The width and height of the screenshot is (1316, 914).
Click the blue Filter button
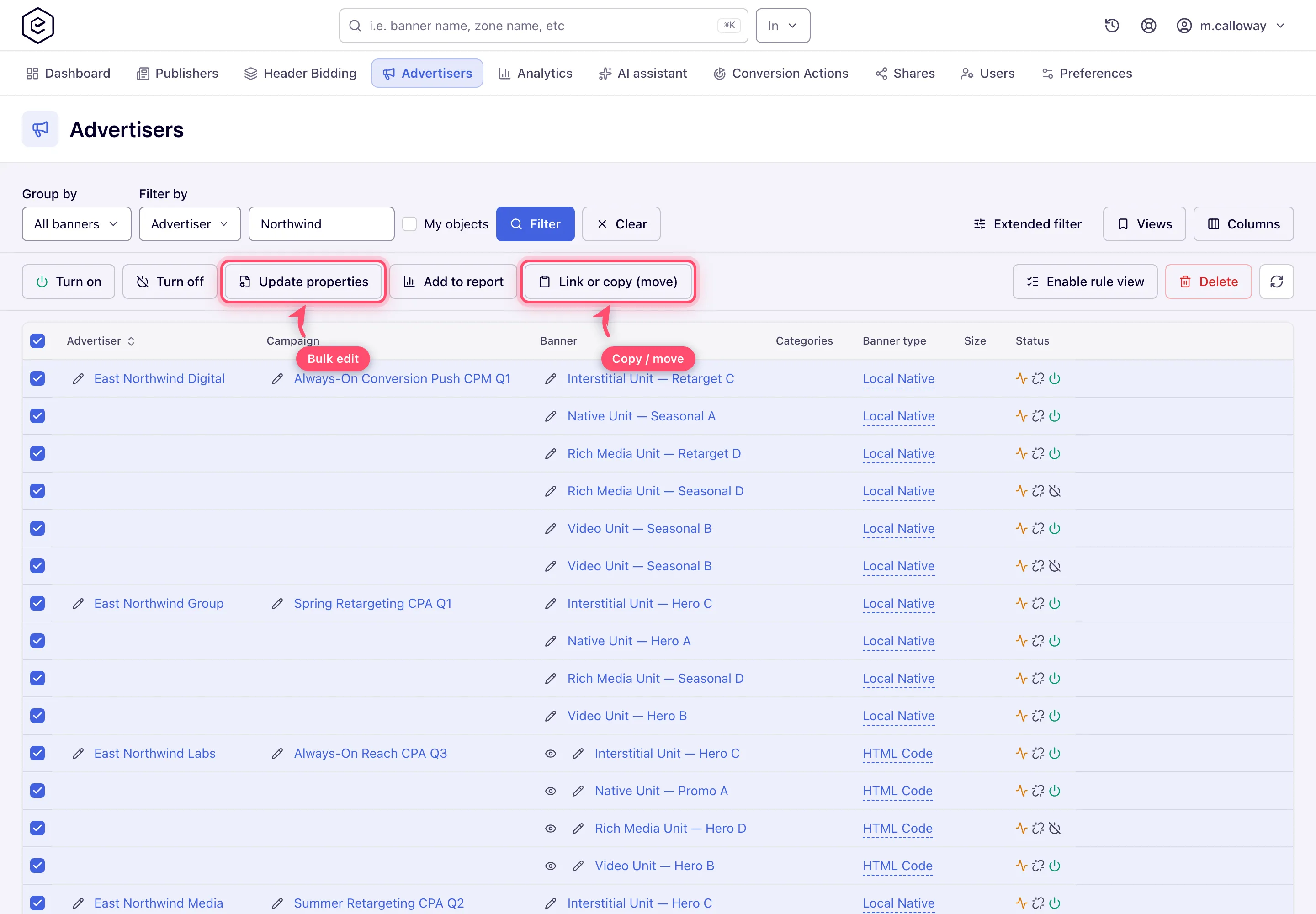tap(535, 224)
